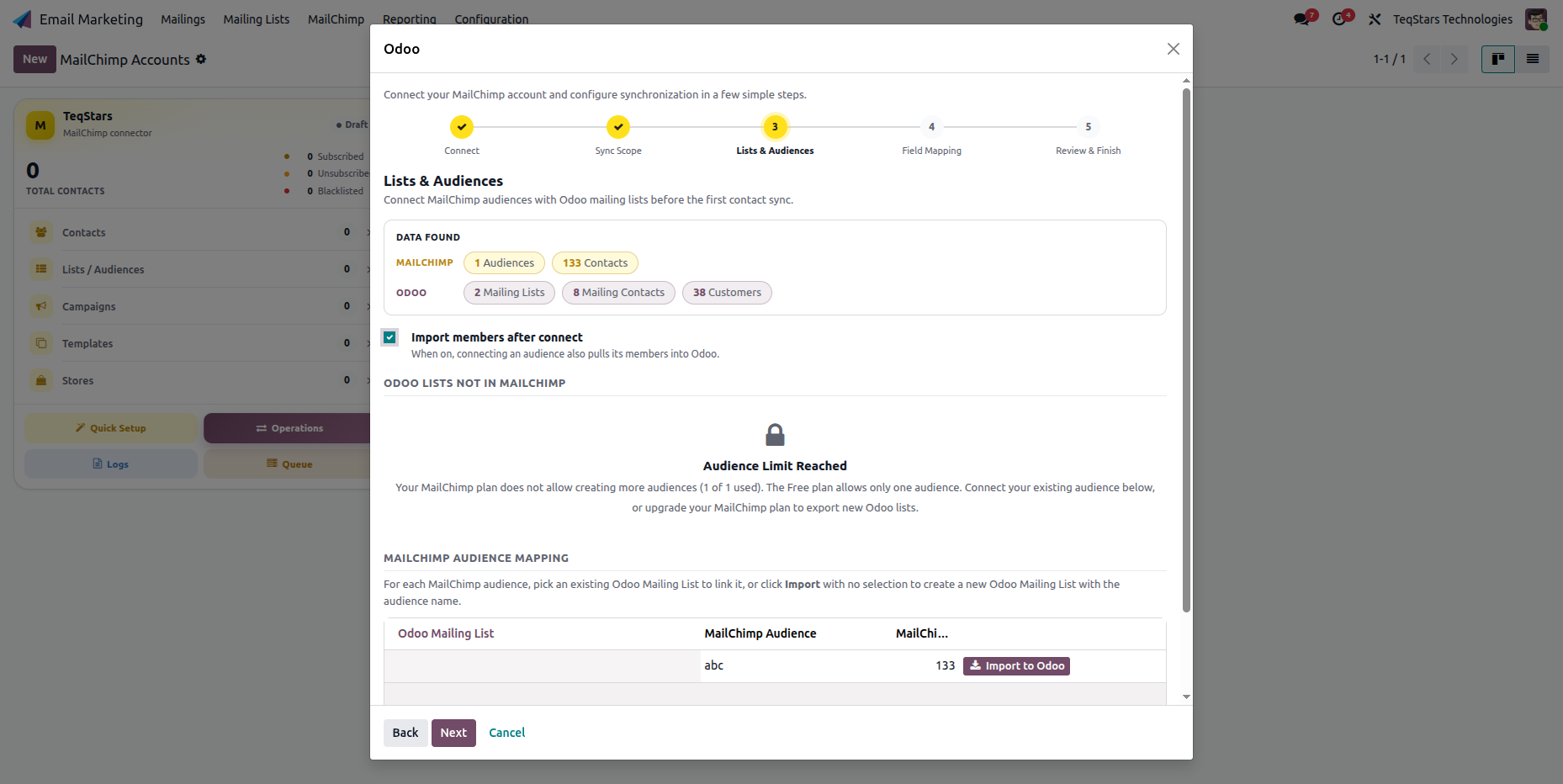Click the 38 Customers badge
Screen dimensions: 1563x784
727,293
